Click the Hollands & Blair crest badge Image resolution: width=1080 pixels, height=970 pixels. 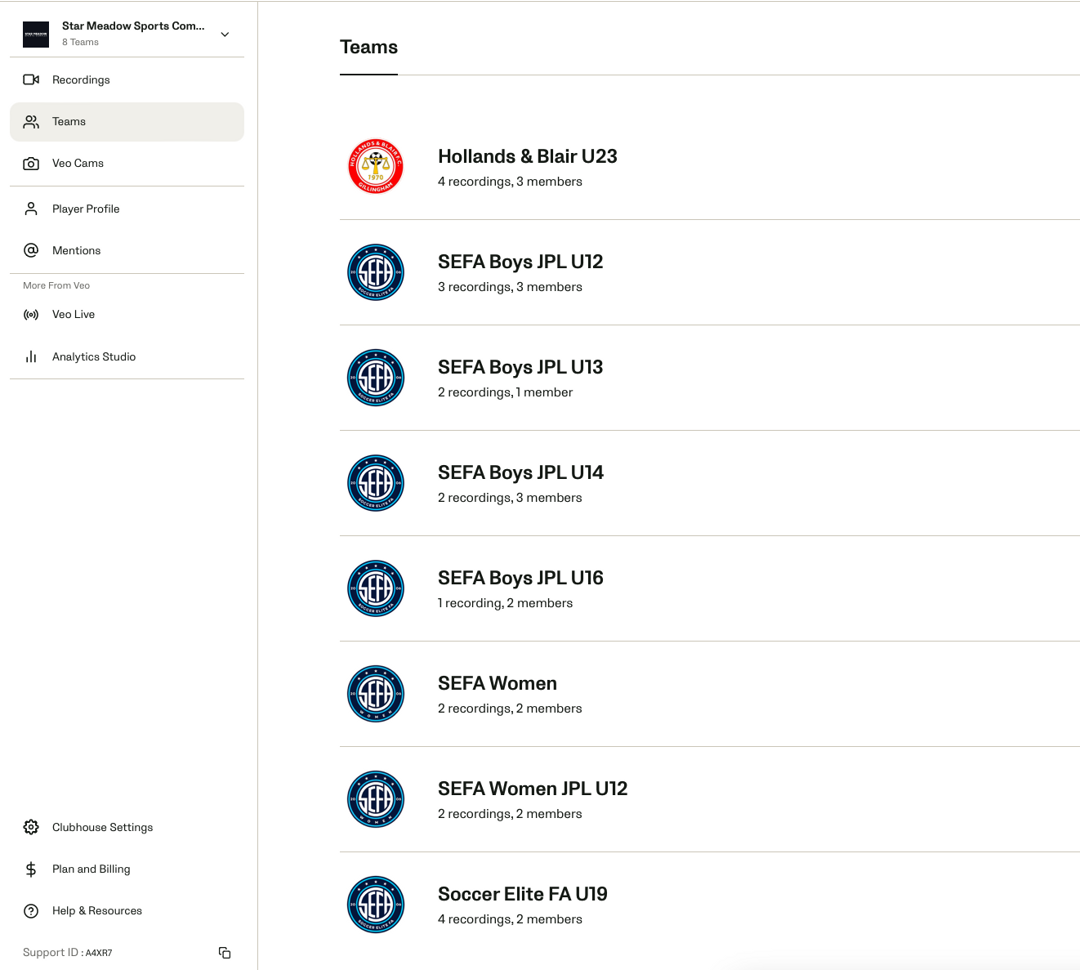[x=375, y=166]
